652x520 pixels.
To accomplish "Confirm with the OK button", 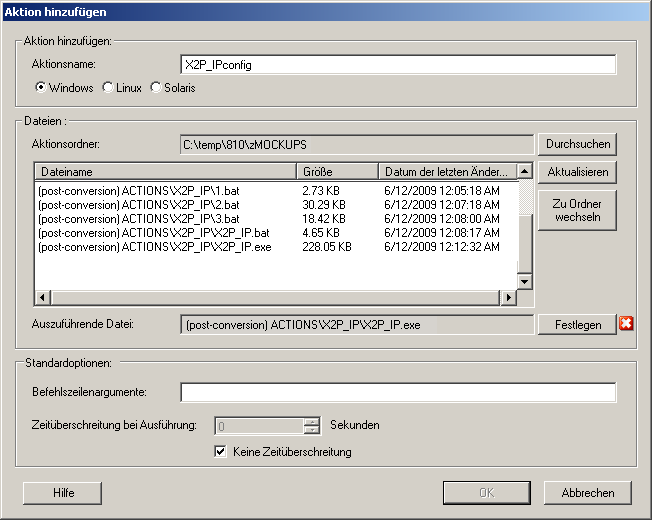I will click(x=487, y=493).
